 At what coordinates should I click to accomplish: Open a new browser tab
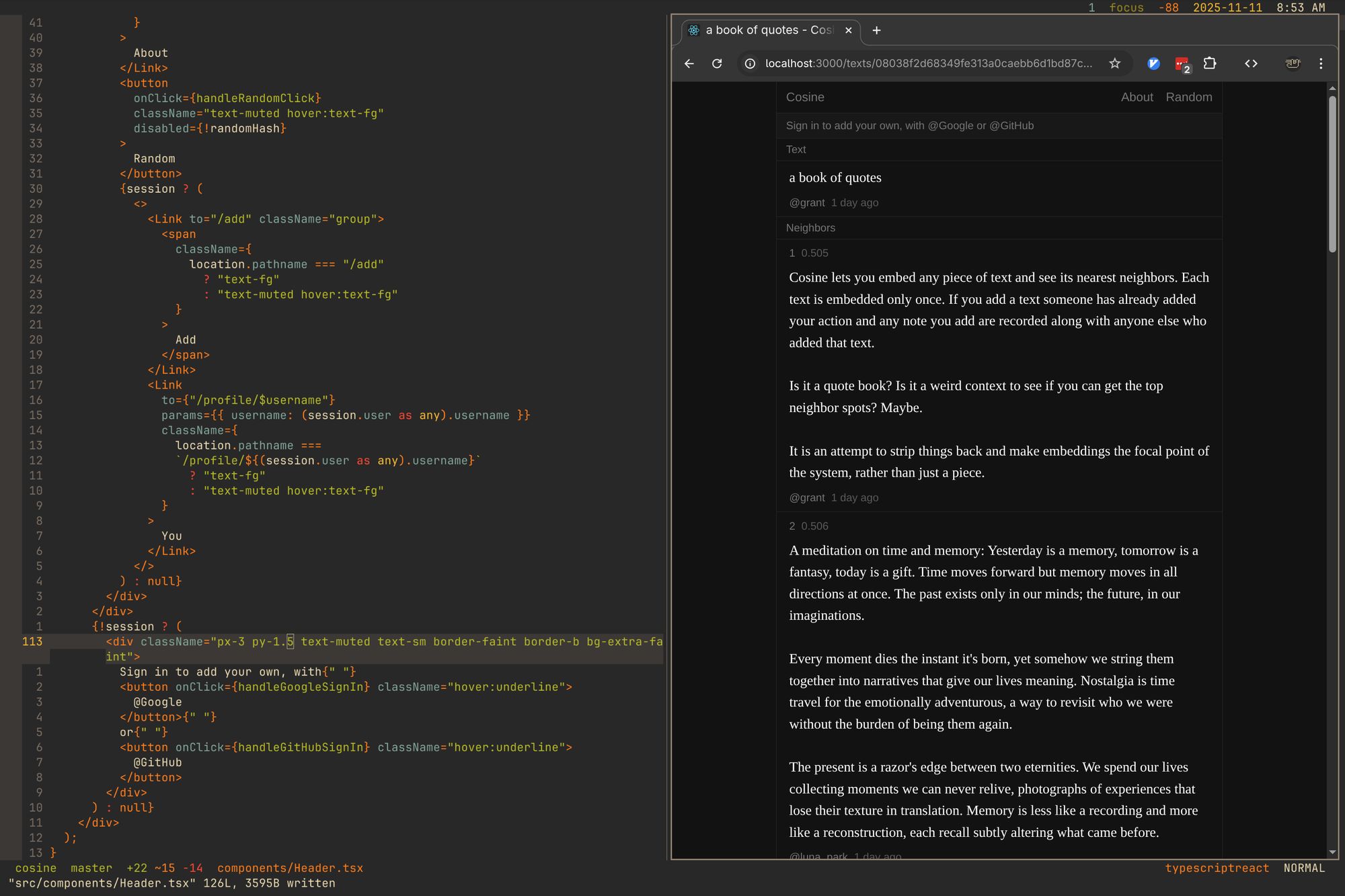click(x=876, y=30)
